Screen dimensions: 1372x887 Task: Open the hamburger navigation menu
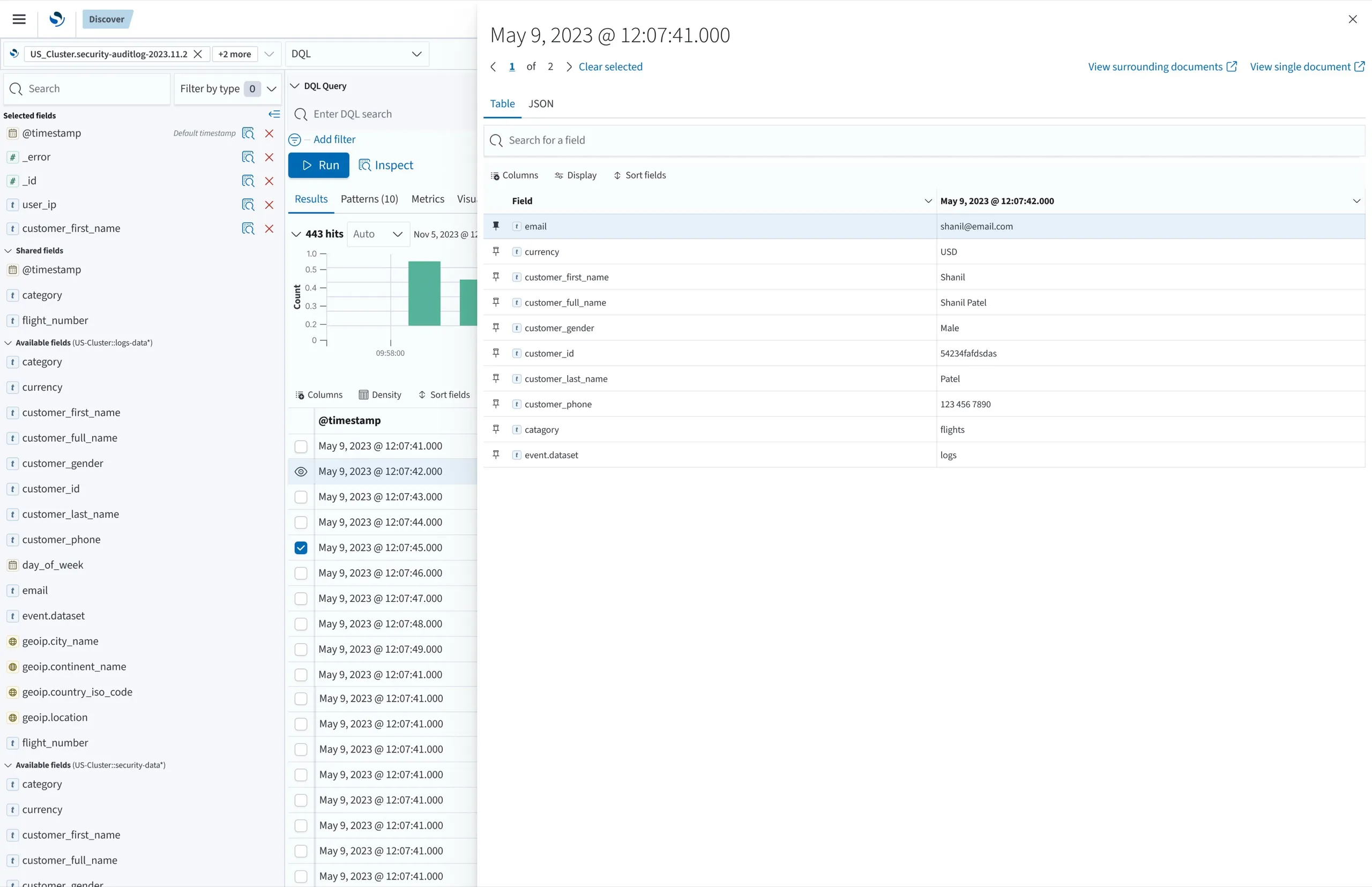click(x=19, y=19)
